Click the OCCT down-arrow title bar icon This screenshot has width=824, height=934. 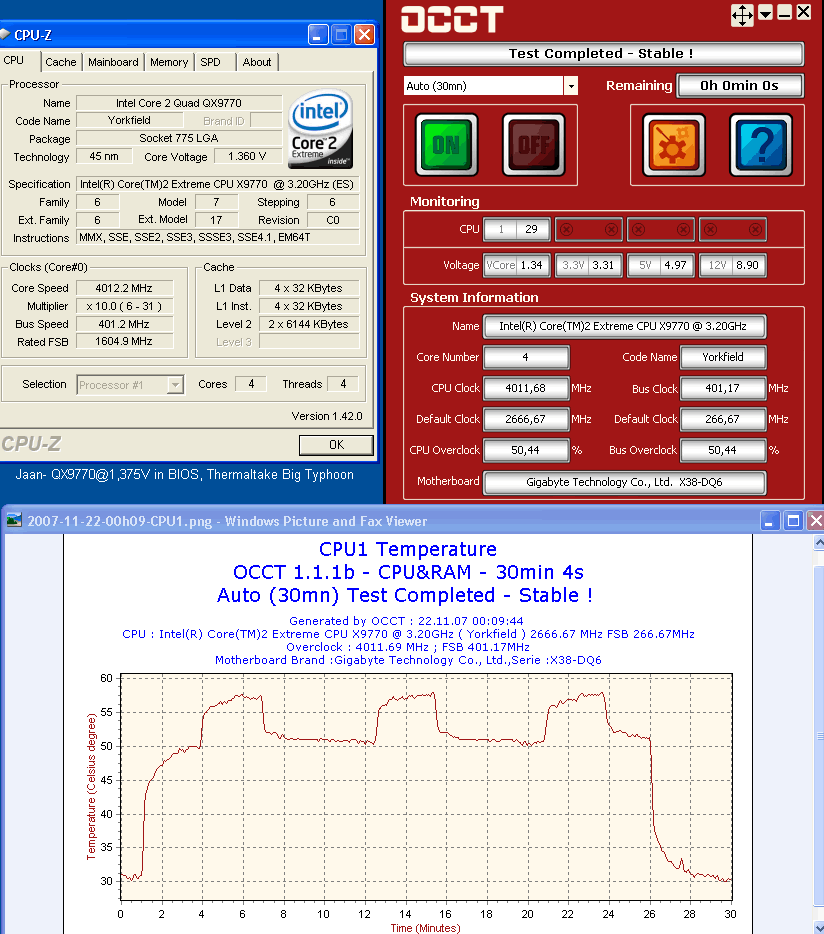[766, 14]
